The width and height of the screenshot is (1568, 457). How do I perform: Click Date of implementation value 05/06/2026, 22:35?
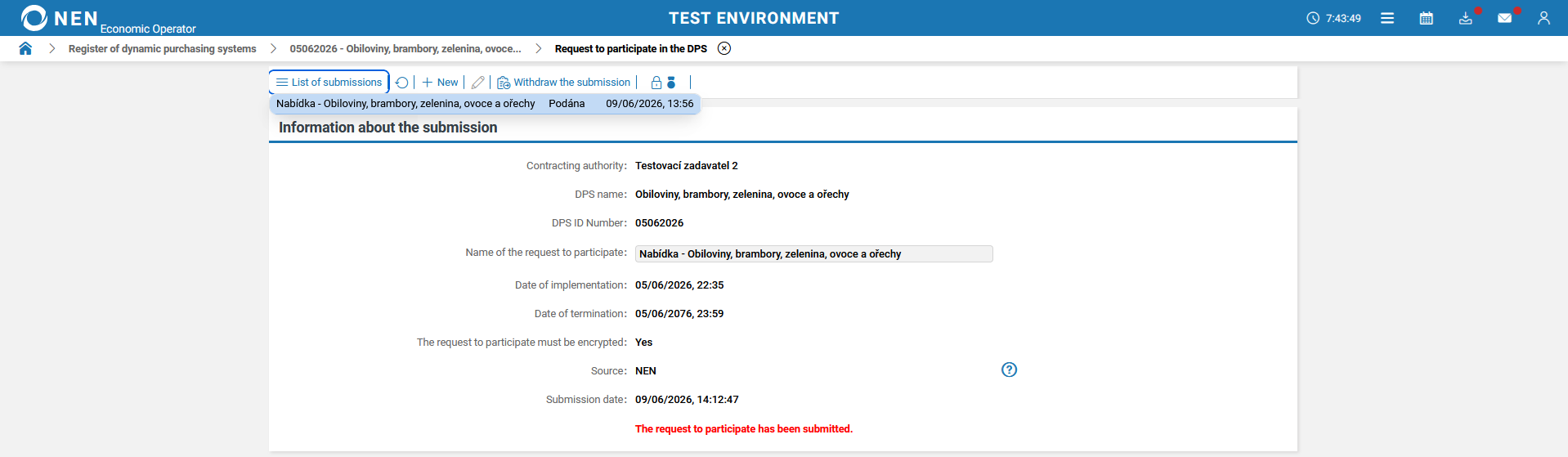point(679,285)
